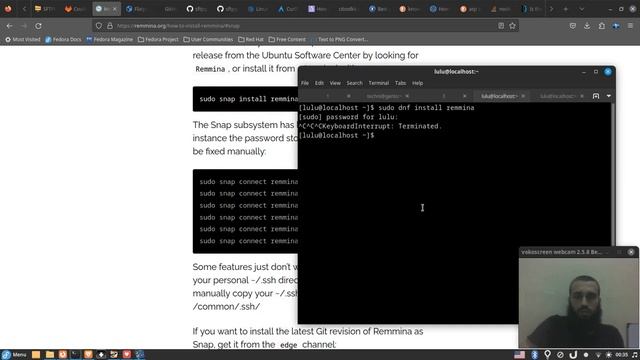Open Terminal menu in terminal window

tap(379, 83)
